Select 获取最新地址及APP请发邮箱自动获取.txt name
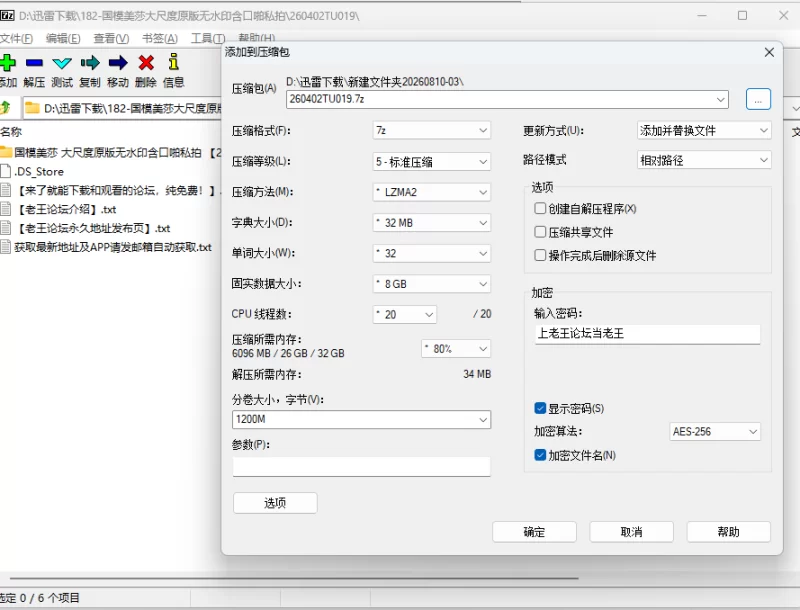This screenshot has width=800, height=610. tap(113, 247)
